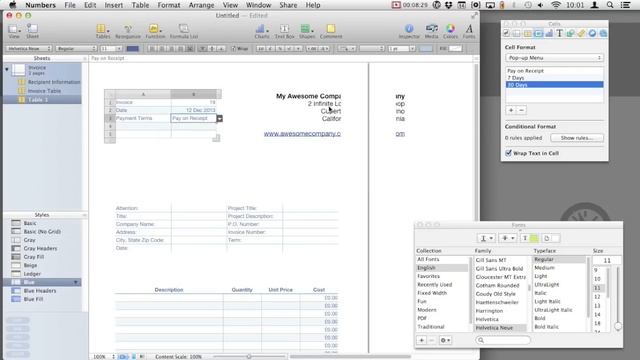The image size is (640, 360).
Task: Switch to Chart inspector tab
Action: pos(549,33)
